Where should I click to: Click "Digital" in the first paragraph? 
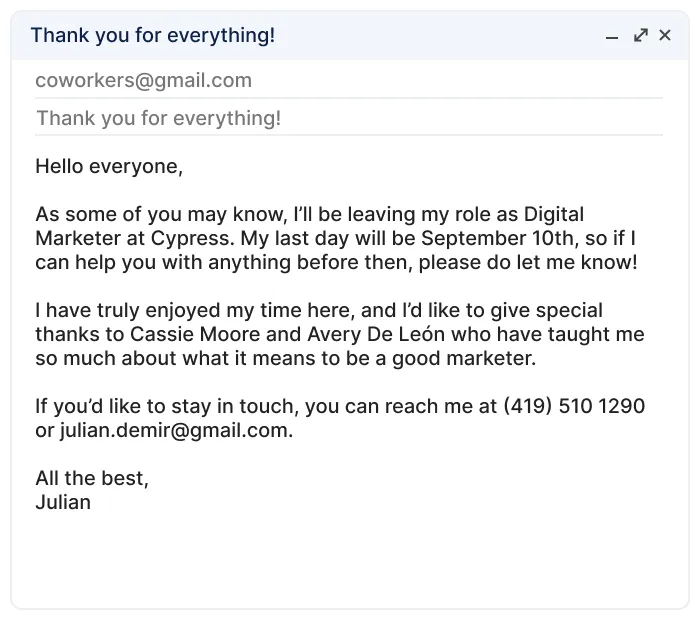point(554,215)
